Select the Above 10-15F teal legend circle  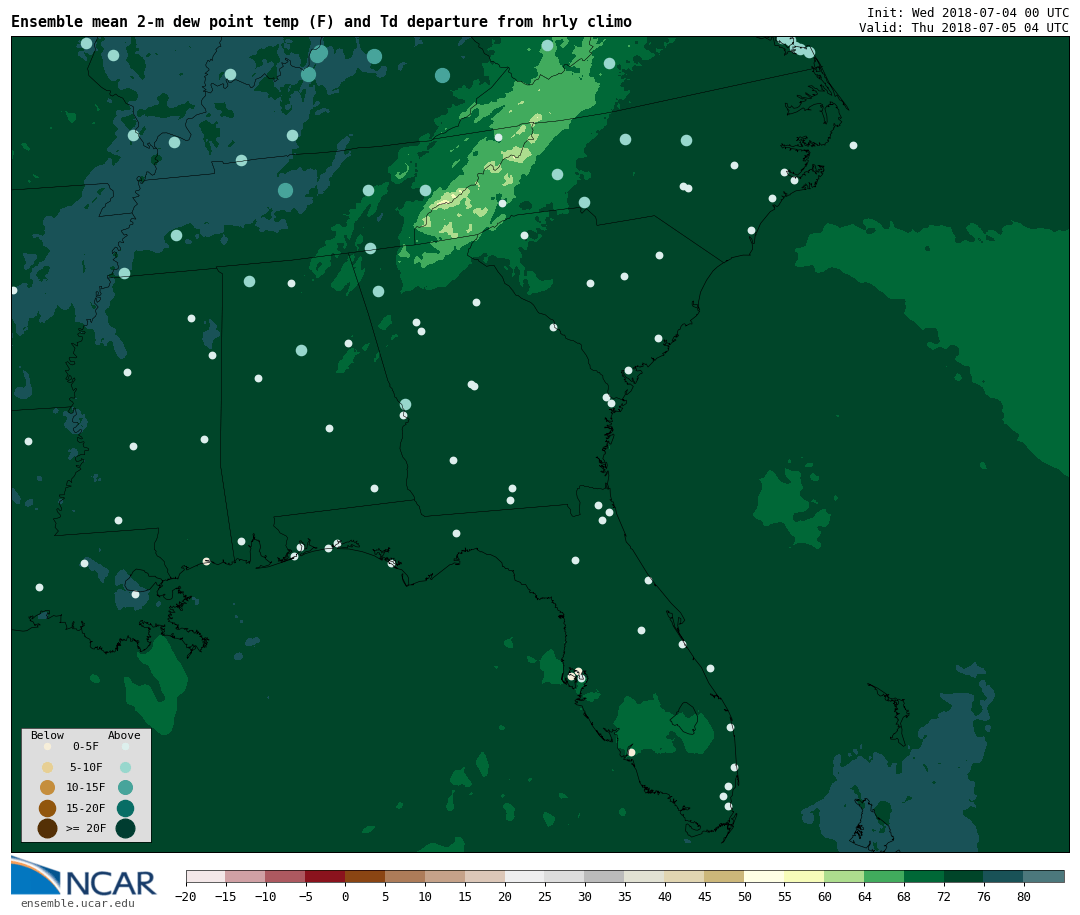[x=125, y=788]
